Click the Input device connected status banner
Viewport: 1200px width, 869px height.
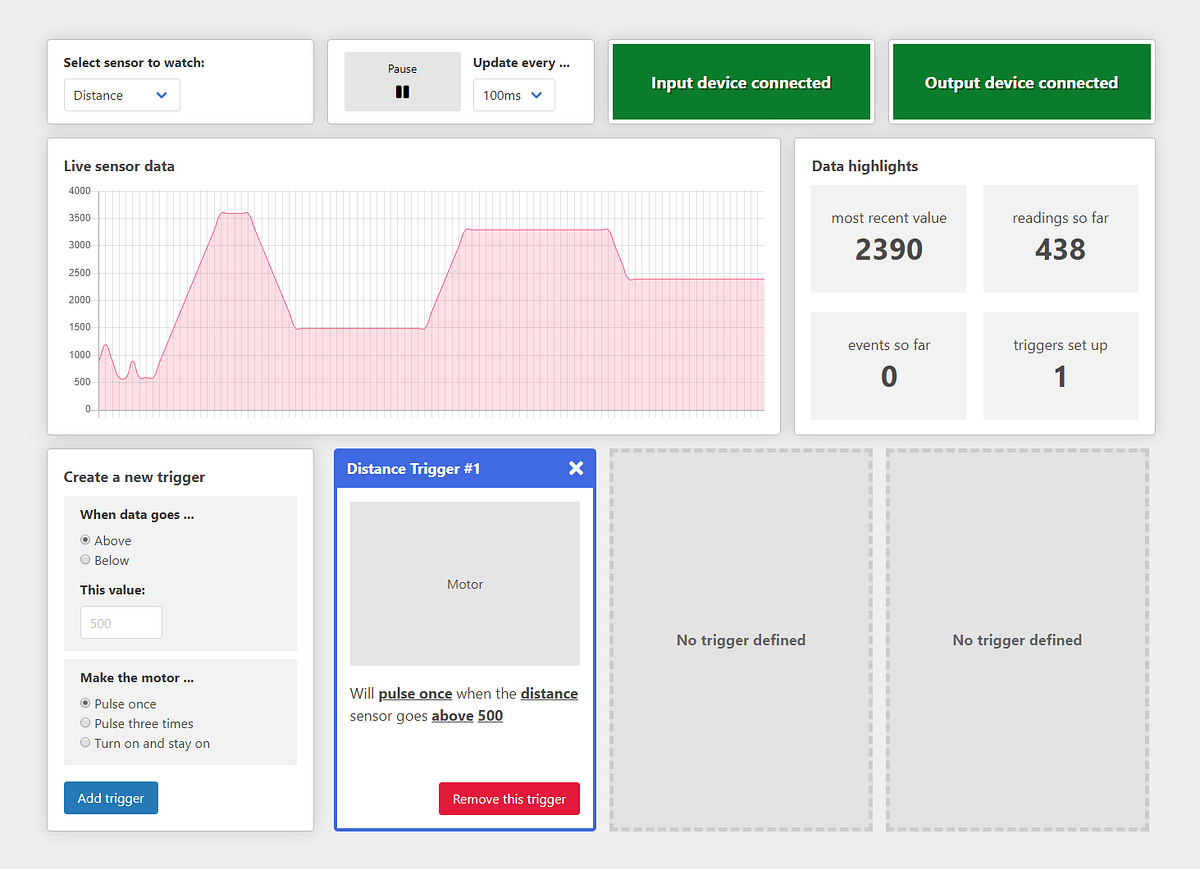[740, 81]
